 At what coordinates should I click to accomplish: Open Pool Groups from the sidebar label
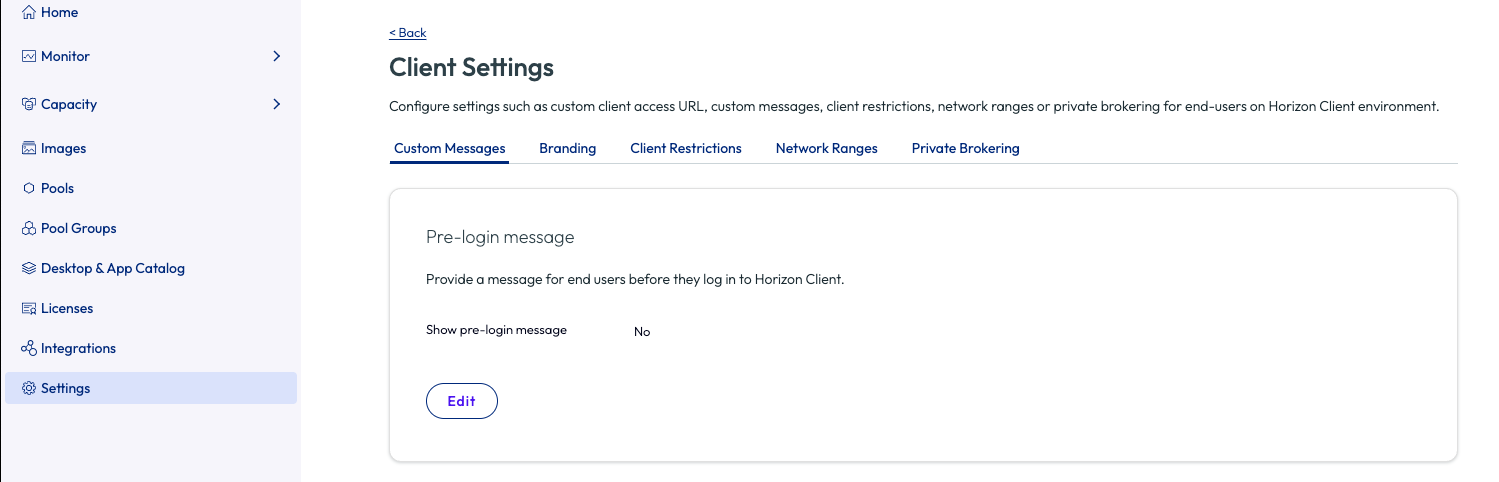79,229
